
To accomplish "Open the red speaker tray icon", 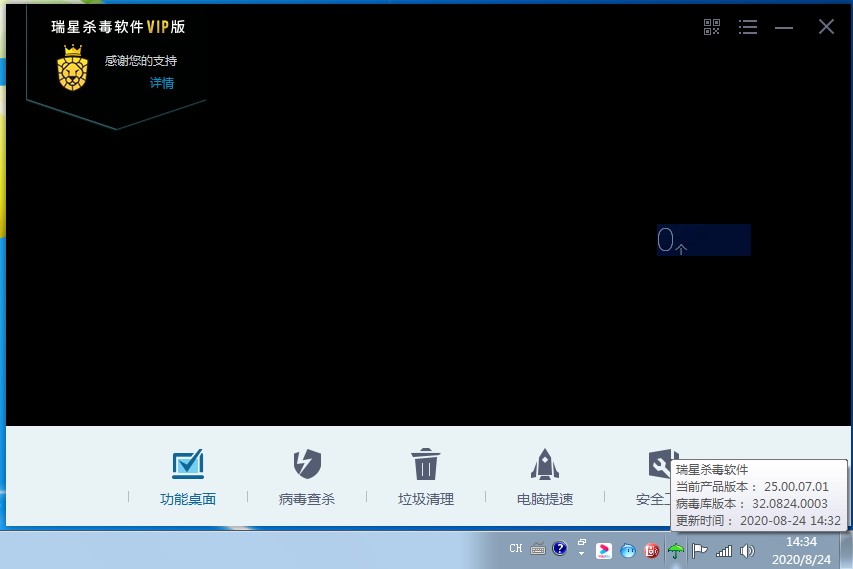I will point(652,551).
